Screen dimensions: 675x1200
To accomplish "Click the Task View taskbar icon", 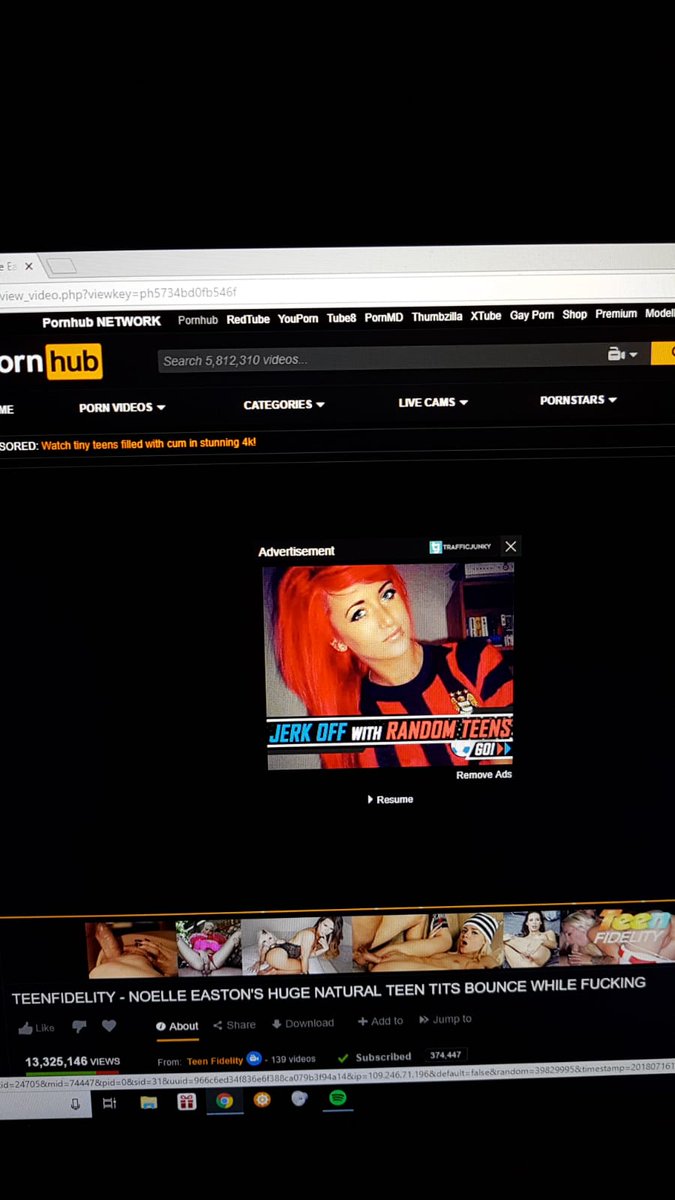I will 110,1103.
